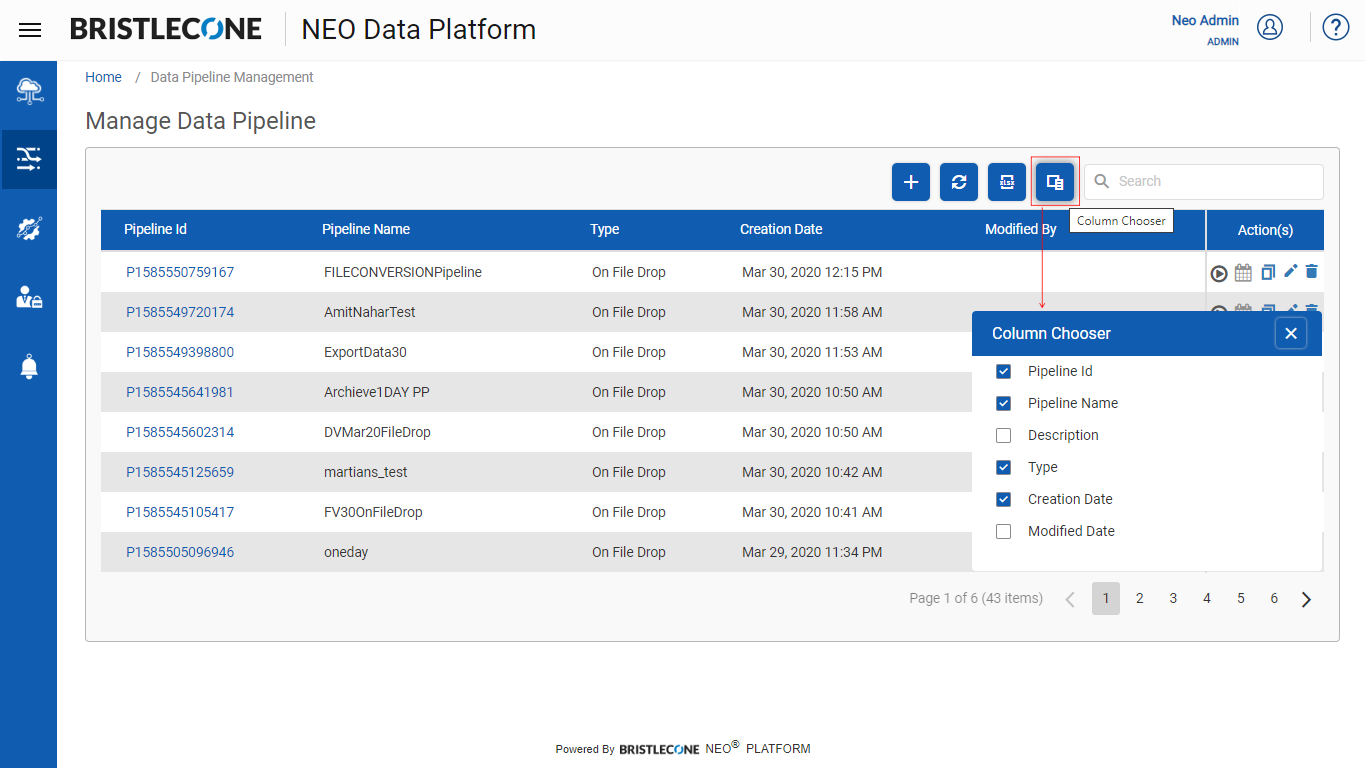The height and width of the screenshot is (768, 1366).
Task: Open the gear tools sidebar icon
Action: pos(29,228)
